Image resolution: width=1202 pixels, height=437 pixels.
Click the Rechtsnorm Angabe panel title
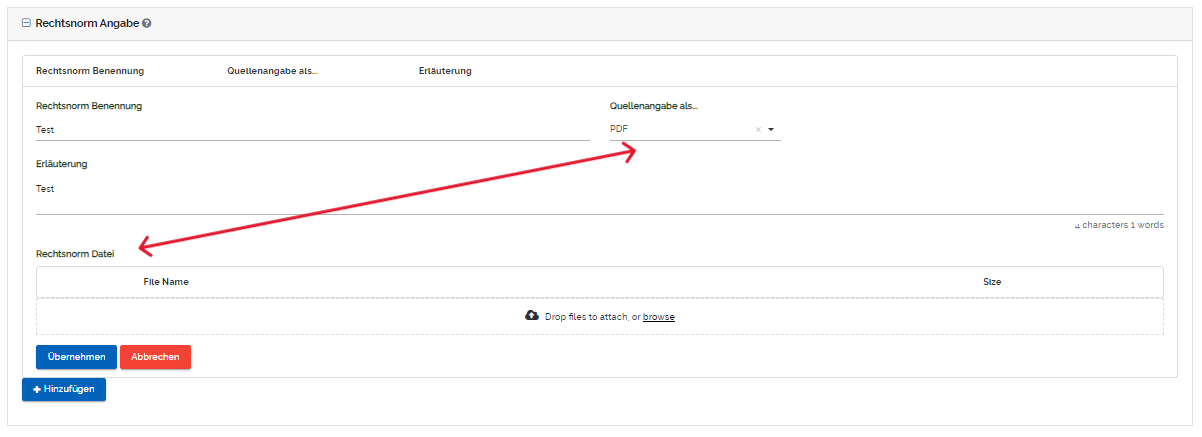87,22
